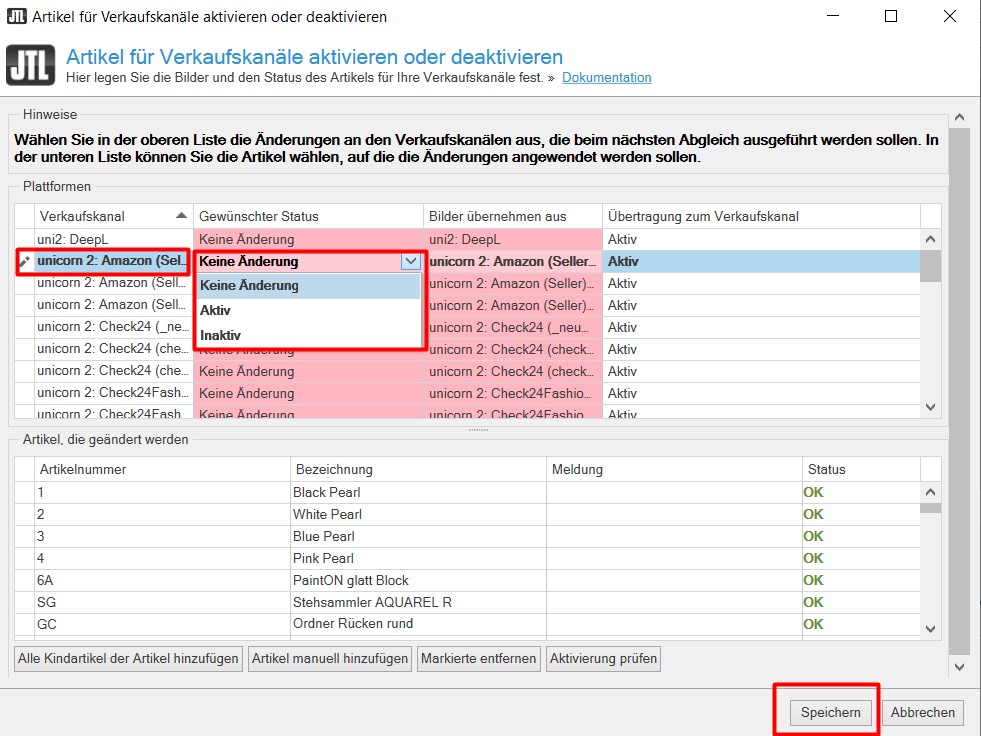This screenshot has width=981, height=736.
Task: Click 'Markierte entfernen' button
Action: pos(479,658)
